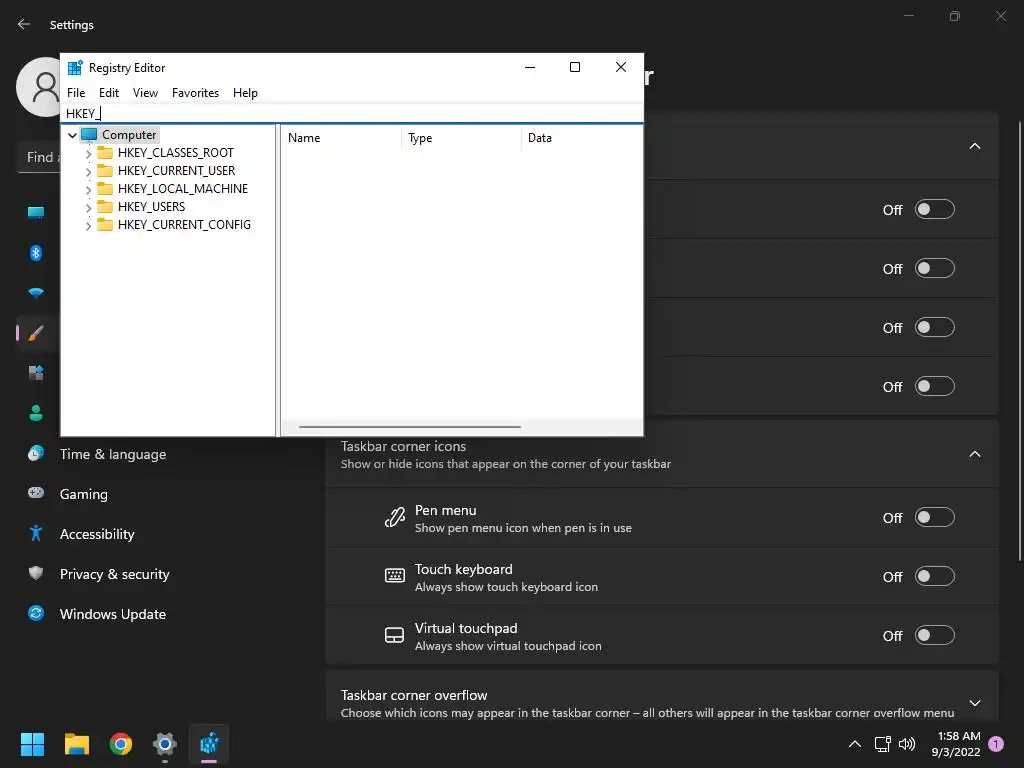Collapse Taskbar corner icons section
This screenshot has height=768, width=1024.
(x=974, y=454)
